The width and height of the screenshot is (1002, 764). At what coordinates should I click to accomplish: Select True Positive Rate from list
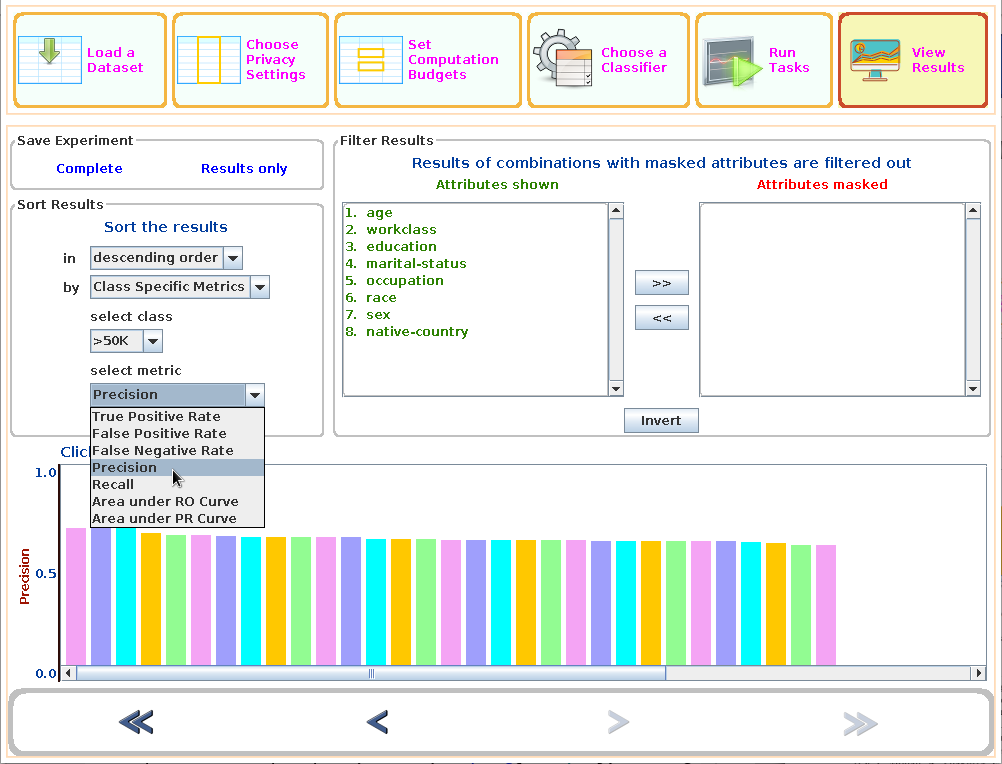pos(156,417)
